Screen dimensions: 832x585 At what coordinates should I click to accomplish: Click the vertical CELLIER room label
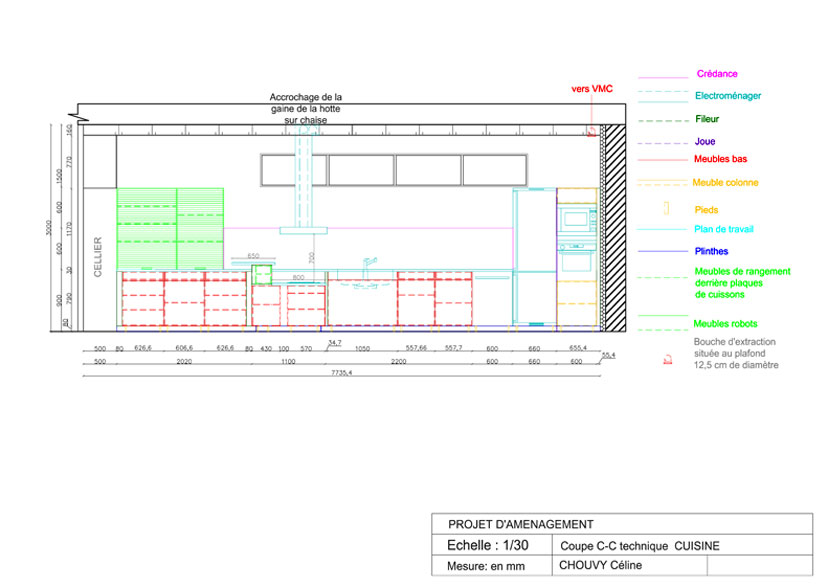pos(98,256)
